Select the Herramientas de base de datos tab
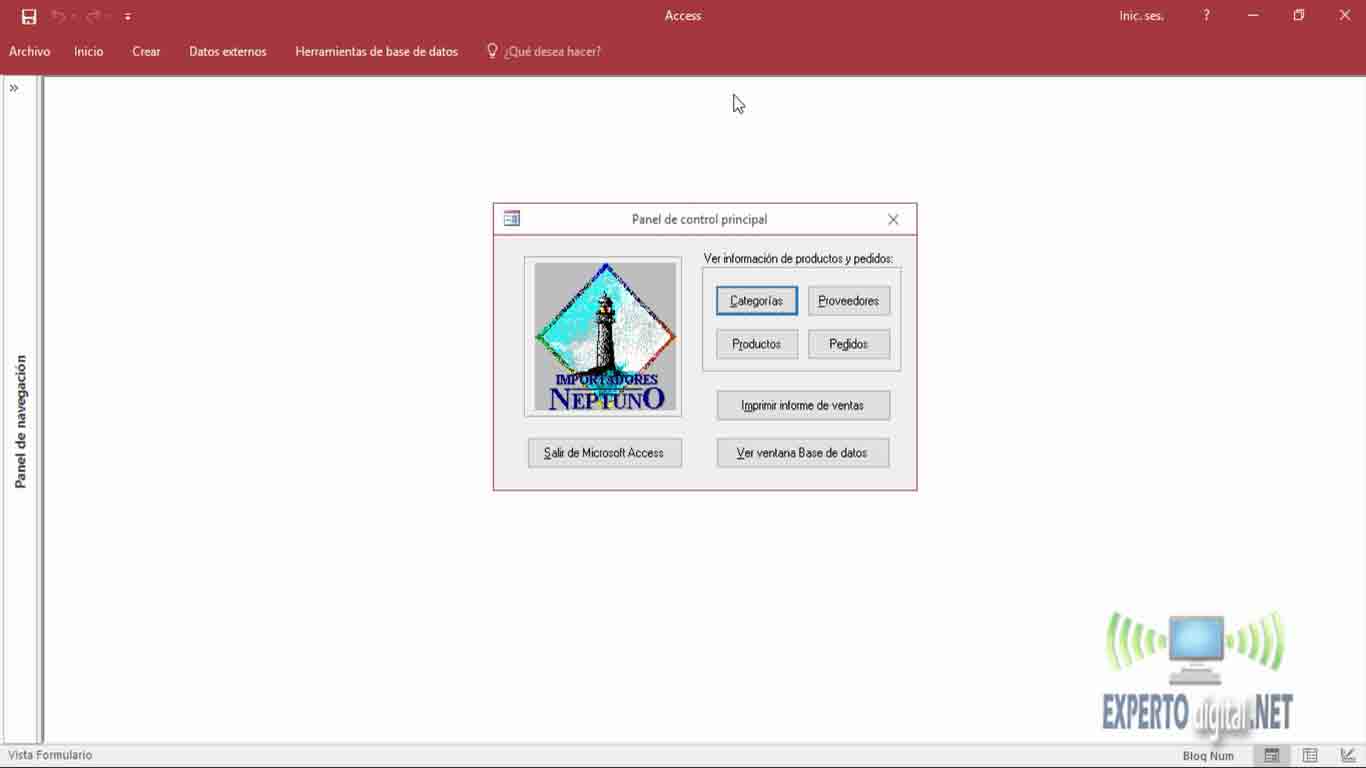 (x=376, y=51)
